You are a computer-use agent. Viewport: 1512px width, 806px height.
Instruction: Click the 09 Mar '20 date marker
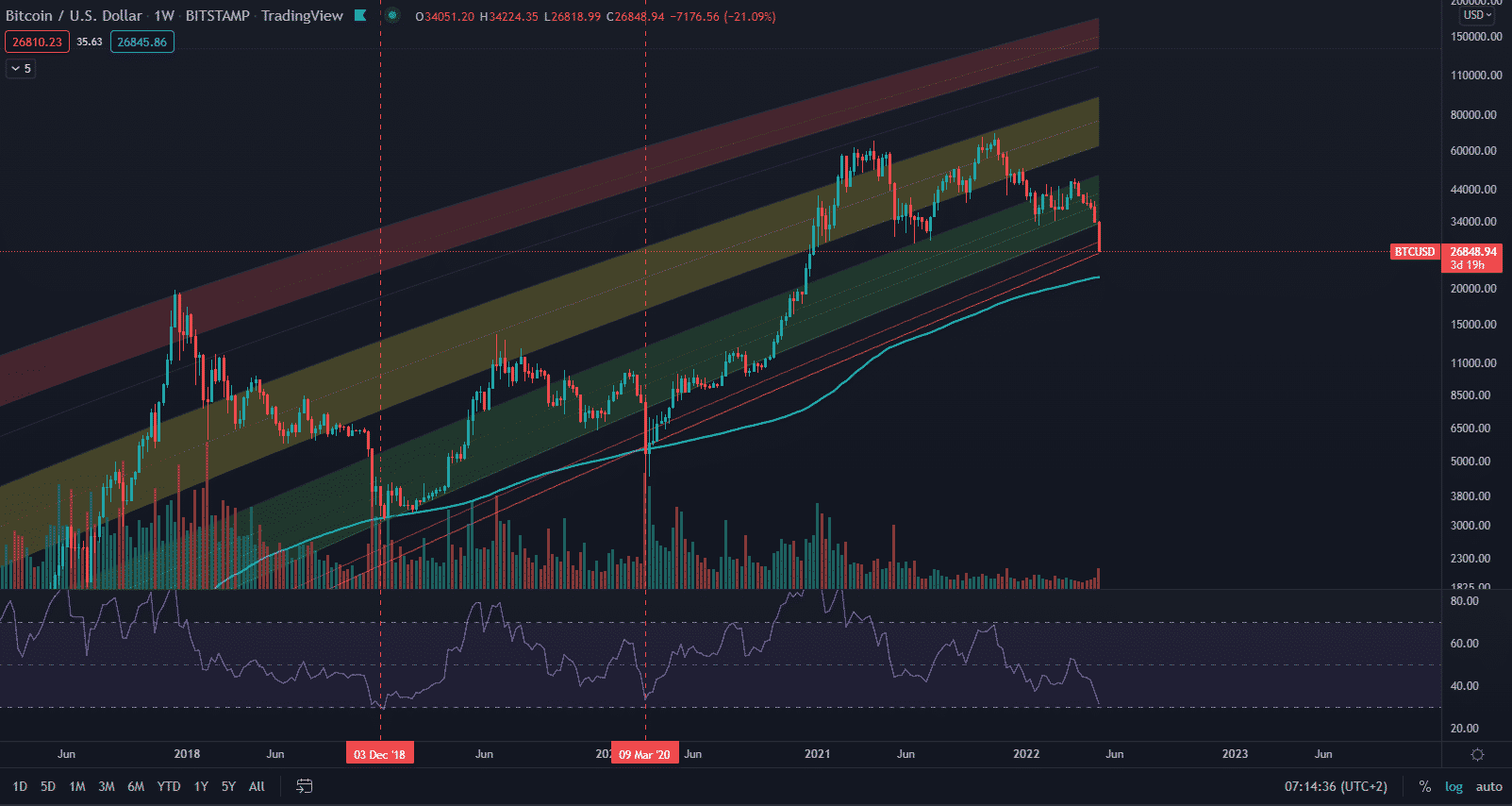pyautogui.click(x=644, y=754)
